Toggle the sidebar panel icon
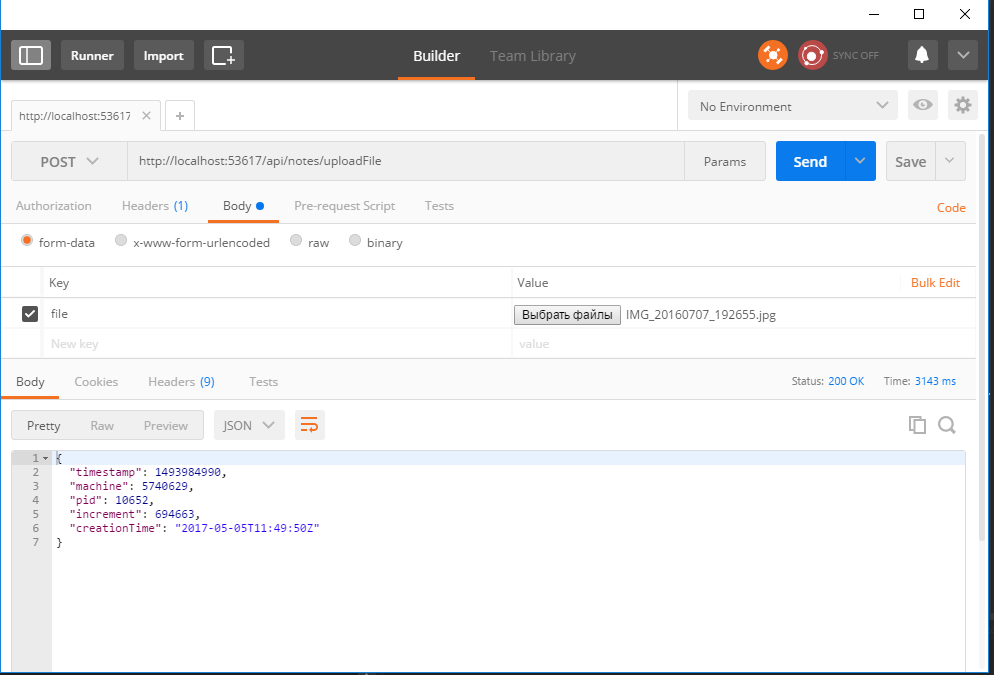 31,55
